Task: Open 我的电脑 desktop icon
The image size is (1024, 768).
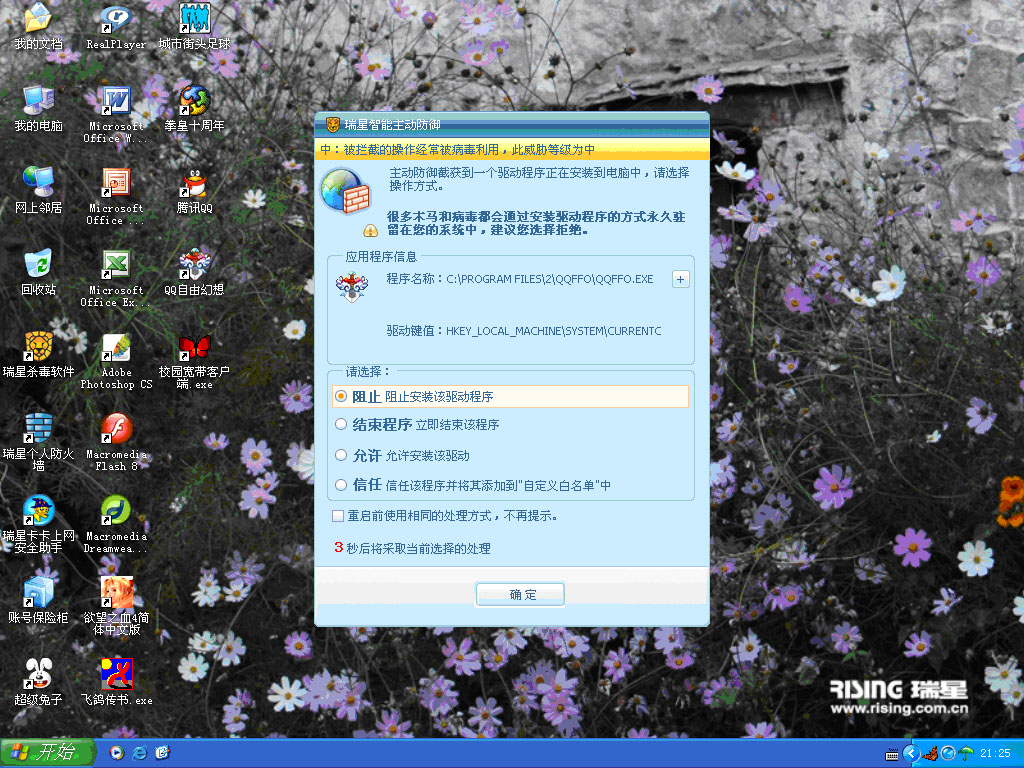Action: tap(38, 108)
